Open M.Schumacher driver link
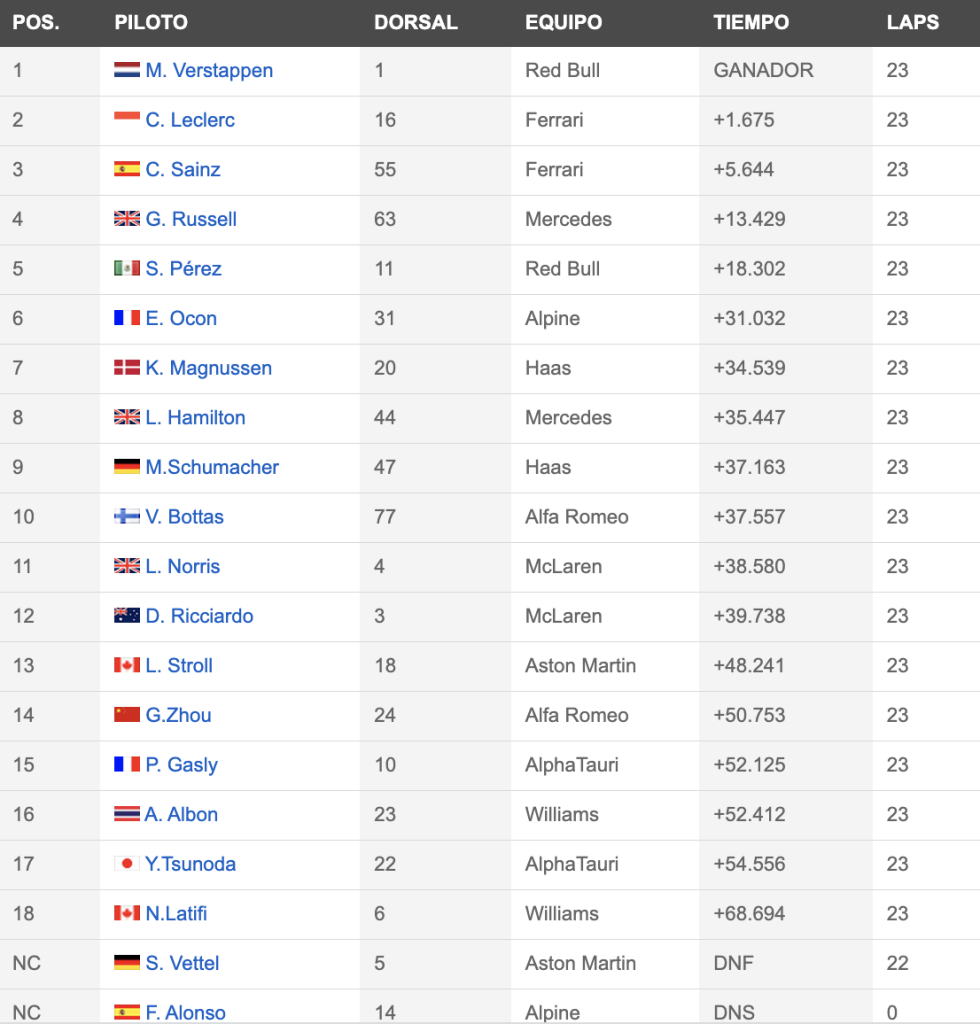 pos(212,467)
